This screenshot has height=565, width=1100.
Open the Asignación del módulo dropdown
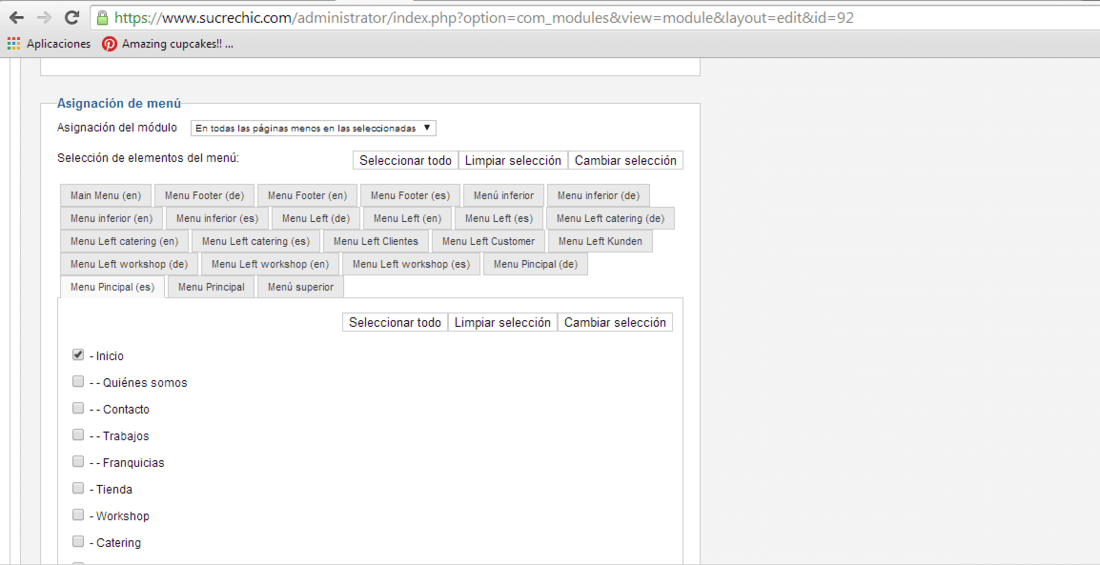(314, 128)
